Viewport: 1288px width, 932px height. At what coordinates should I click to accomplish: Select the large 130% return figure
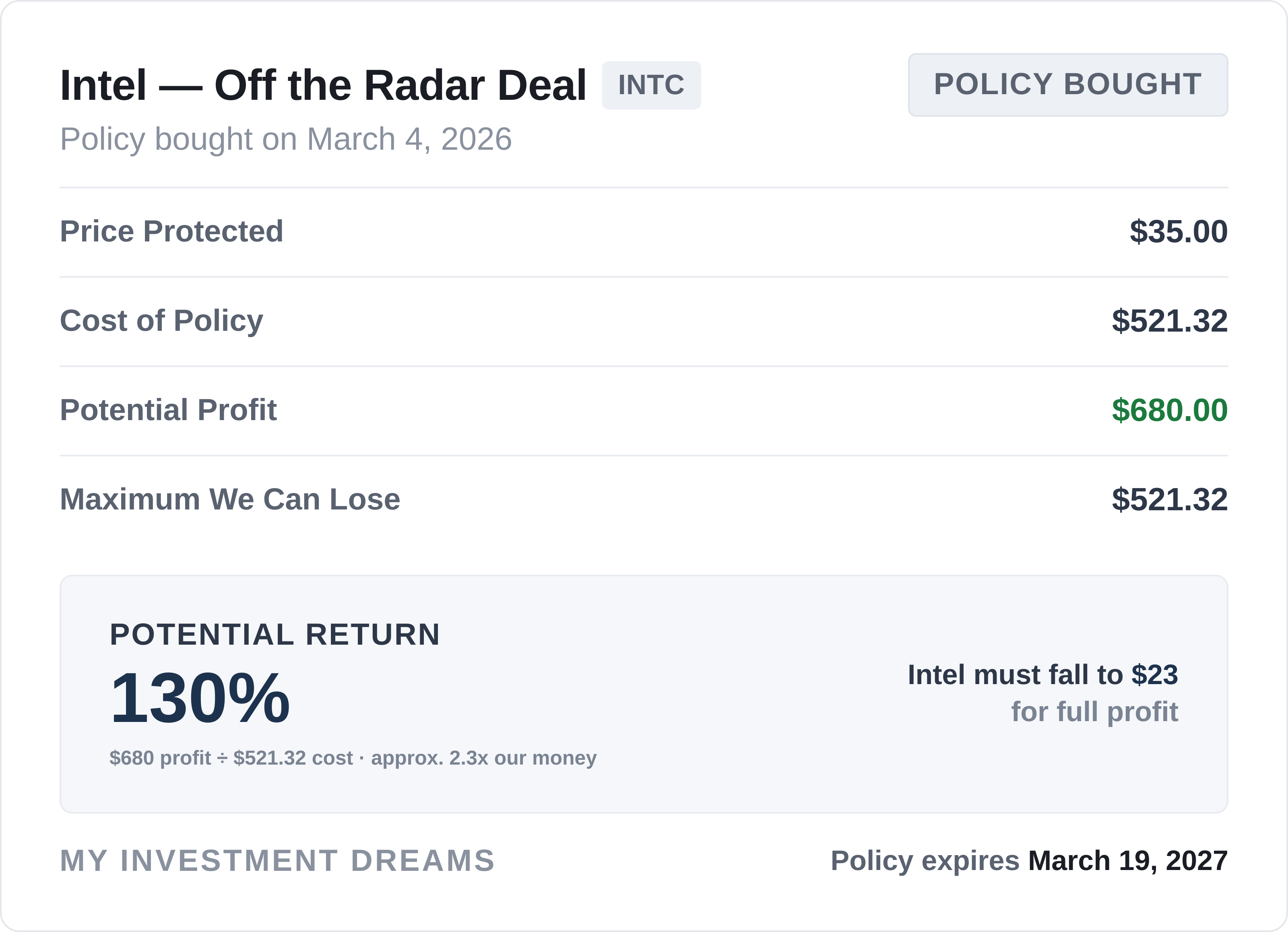click(x=200, y=698)
